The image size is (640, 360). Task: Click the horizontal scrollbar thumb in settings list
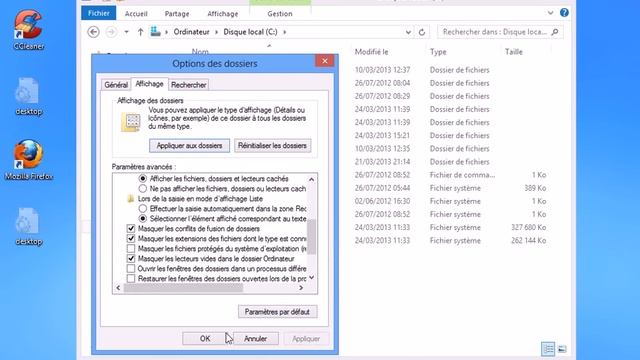[x=183, y=288]
